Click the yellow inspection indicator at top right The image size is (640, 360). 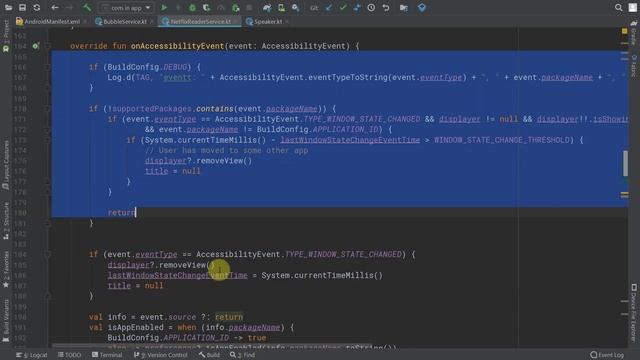tap(624, 31)
